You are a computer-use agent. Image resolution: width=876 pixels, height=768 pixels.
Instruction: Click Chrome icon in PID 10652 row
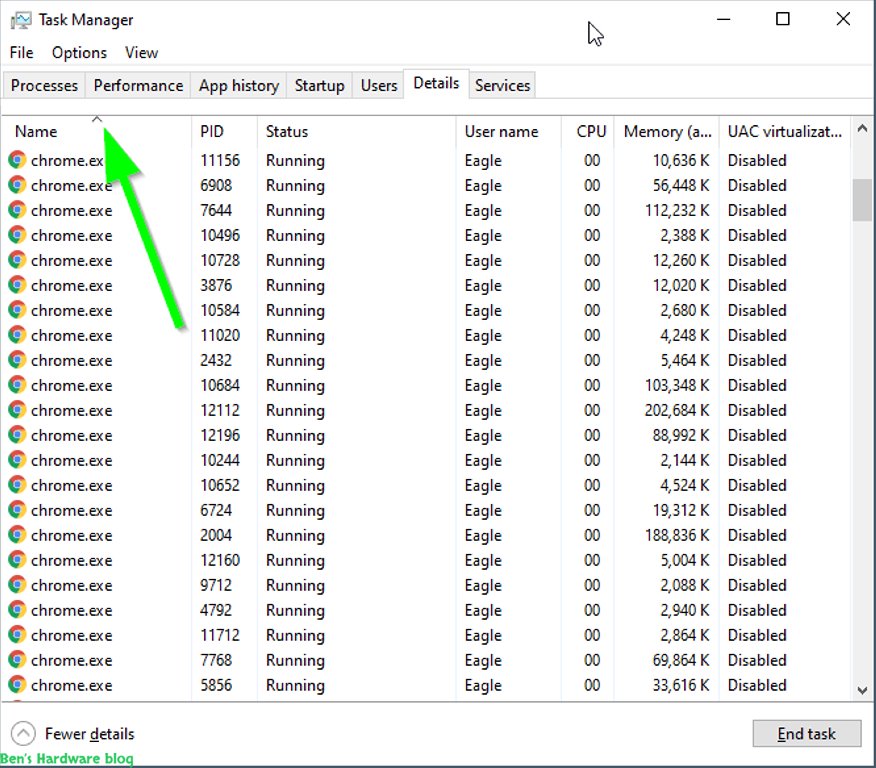tap(17, 485)
